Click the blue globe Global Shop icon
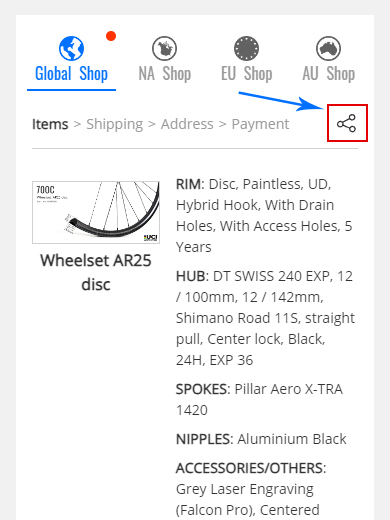Image resolution: width=390 pixels, height=520 pixels. [x=71, y=48]
